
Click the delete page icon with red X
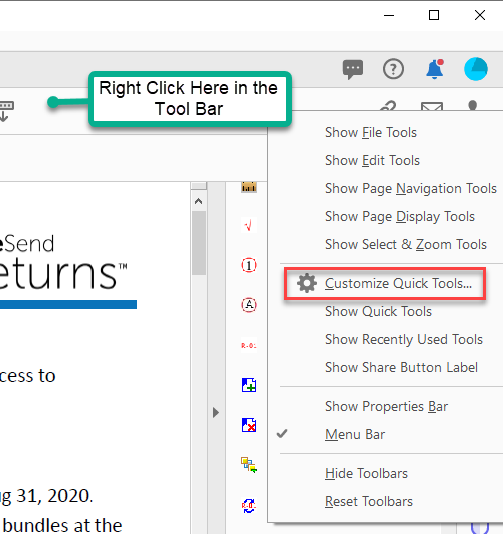tap(249, 425)
